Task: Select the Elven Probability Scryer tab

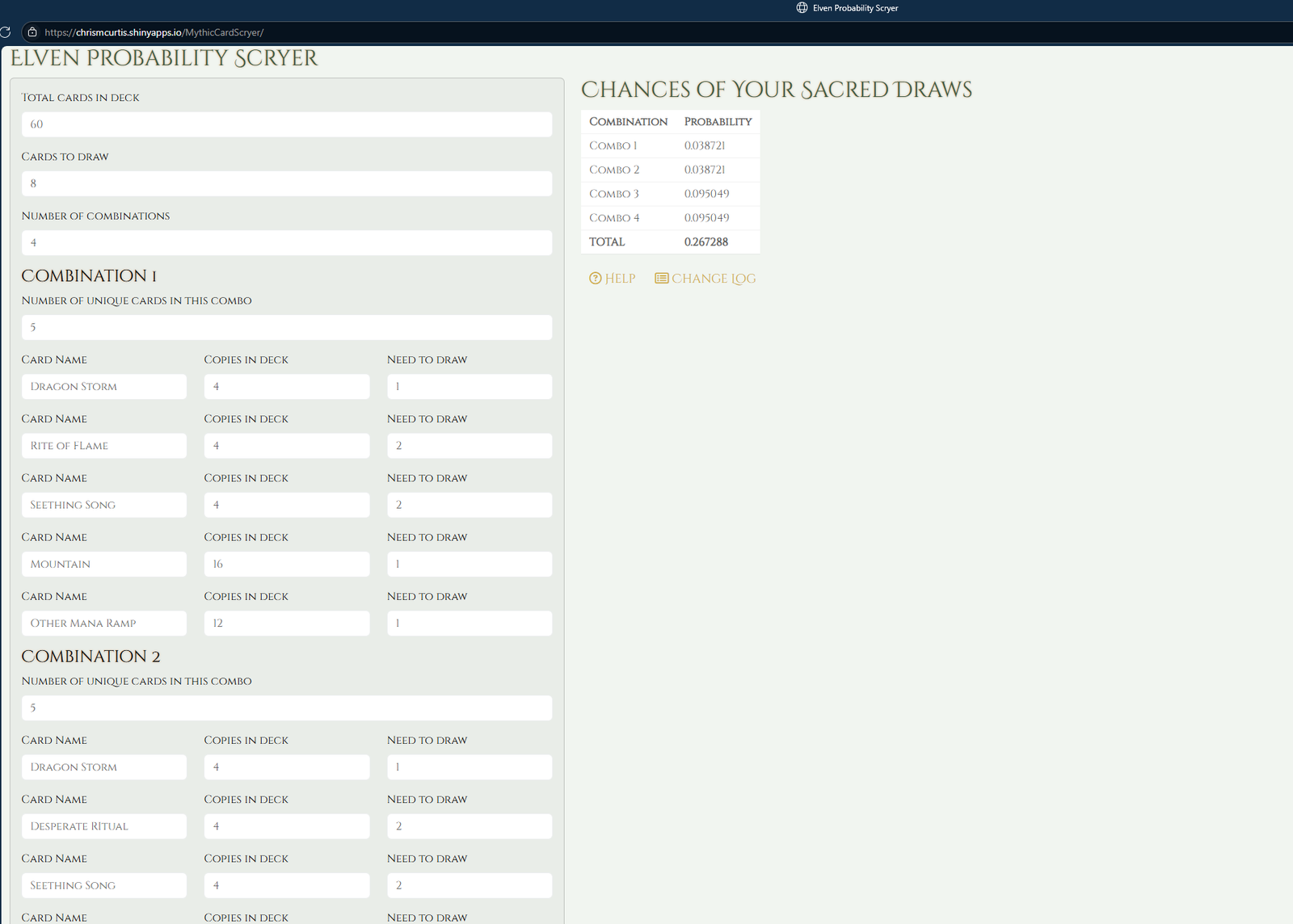Action: point(854,8)
